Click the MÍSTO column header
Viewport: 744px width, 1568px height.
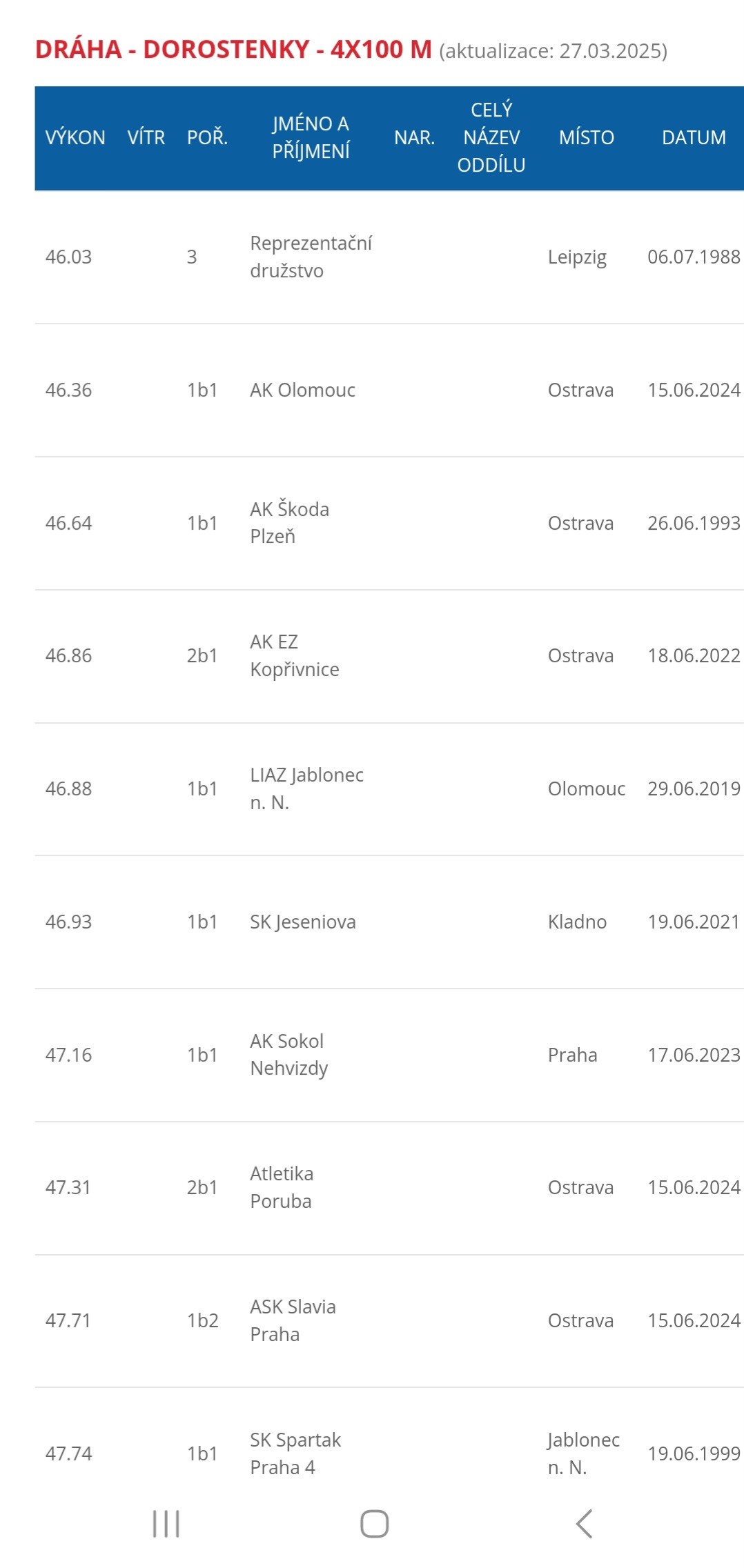tap(587, 137)
